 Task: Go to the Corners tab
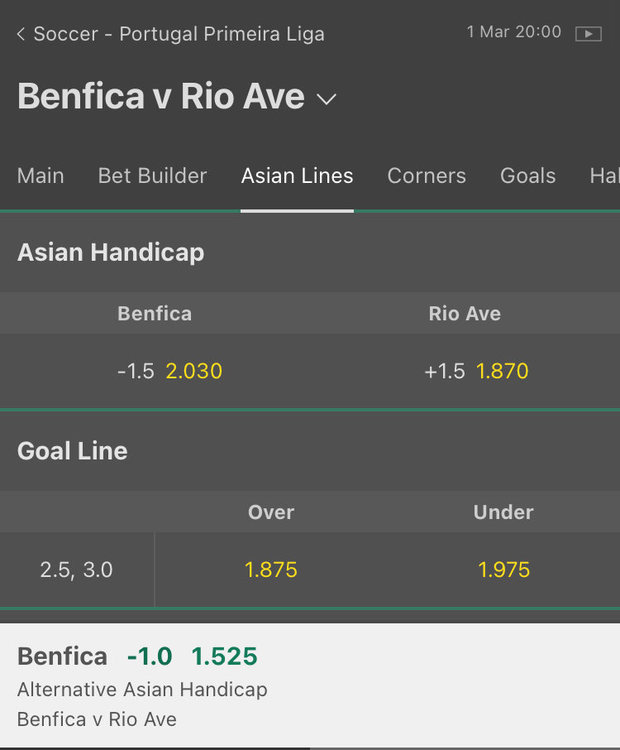pyautogui.click(x=427, y=176)
